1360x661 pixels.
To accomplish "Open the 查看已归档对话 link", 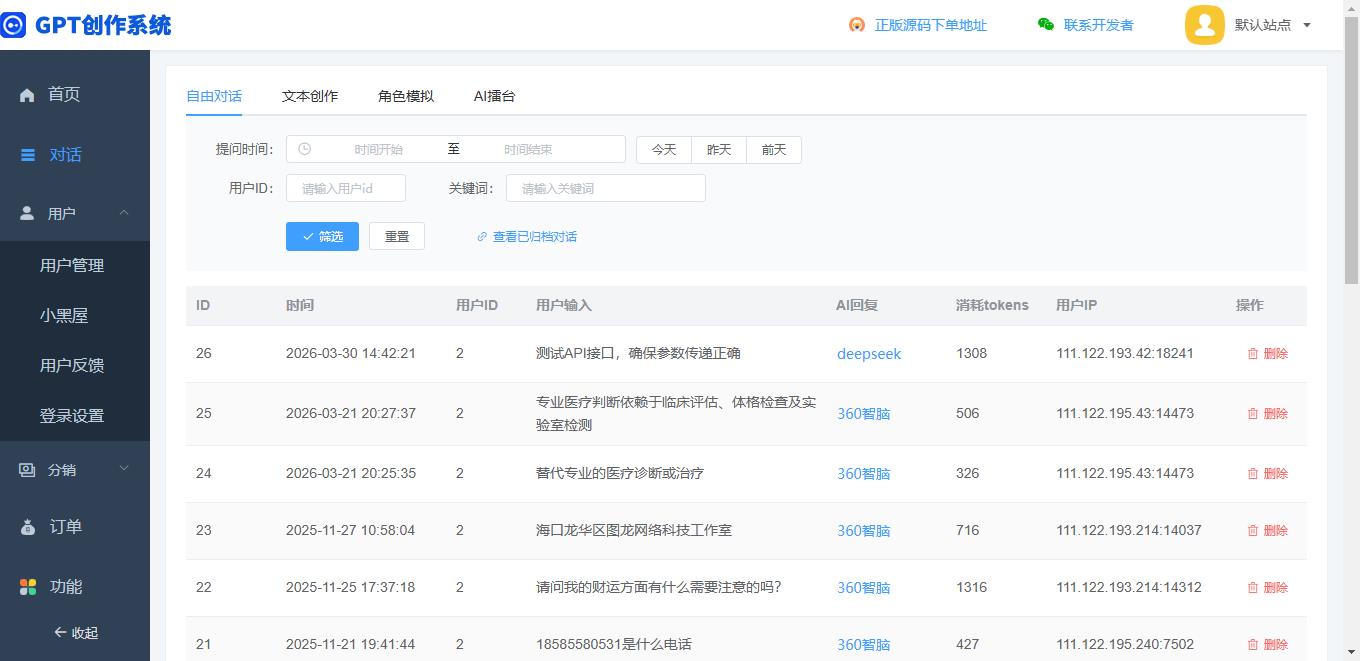I will pyautogui.click(x=534, y=237).
